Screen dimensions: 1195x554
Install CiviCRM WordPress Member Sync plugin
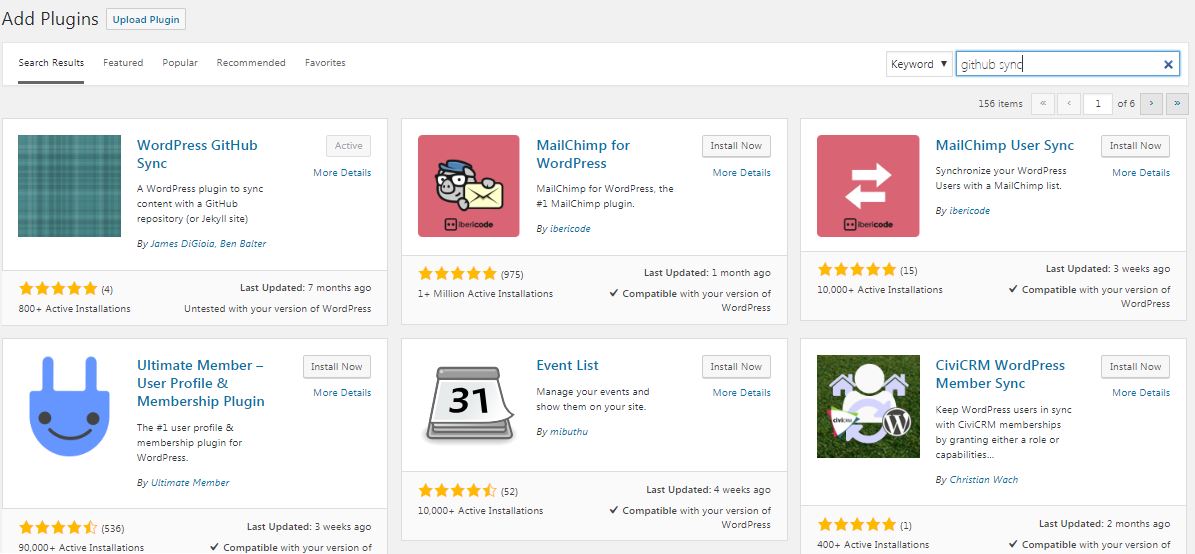point(1136,367)
